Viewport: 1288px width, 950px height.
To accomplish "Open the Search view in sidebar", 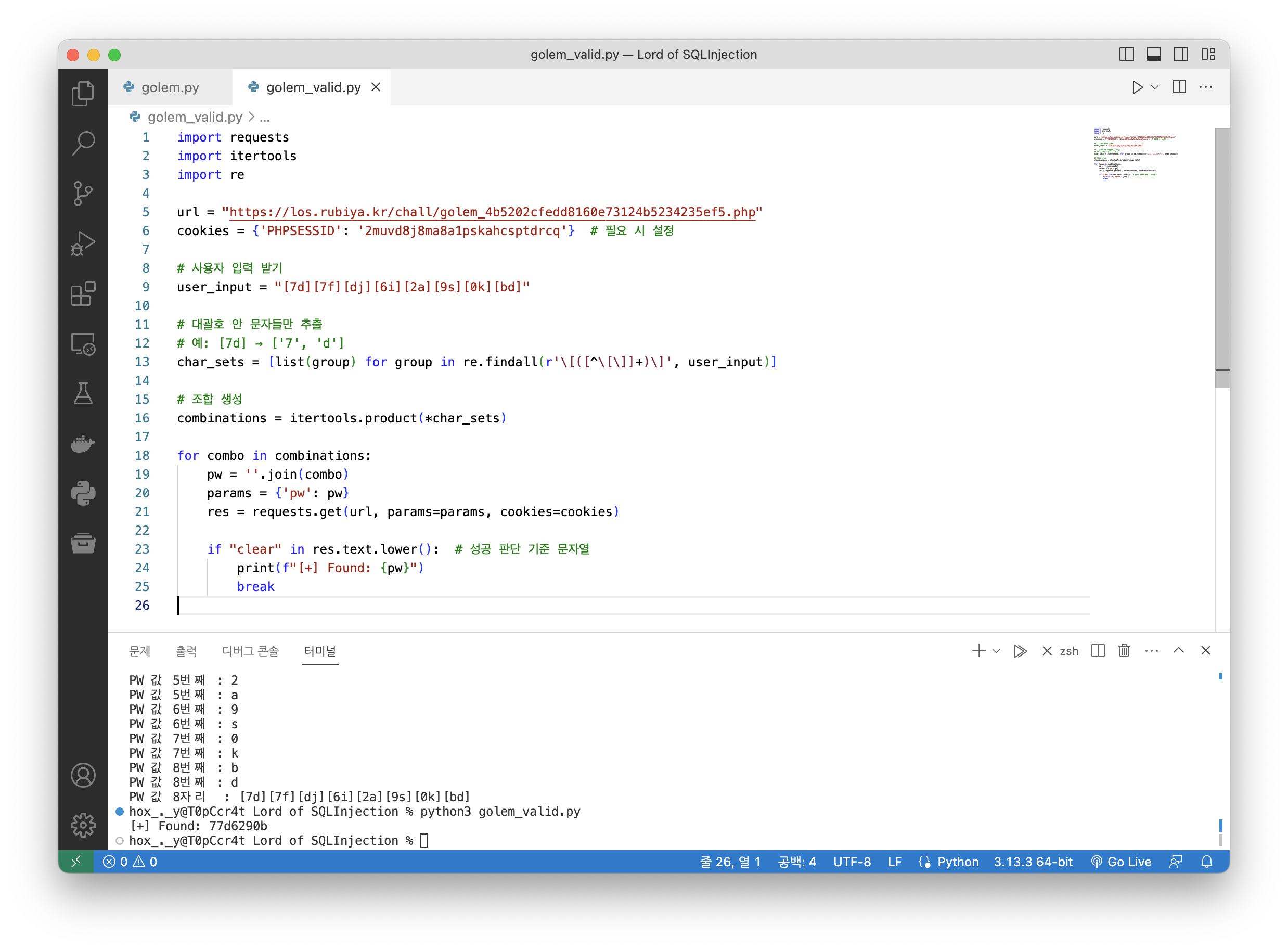I will point(83,143).
